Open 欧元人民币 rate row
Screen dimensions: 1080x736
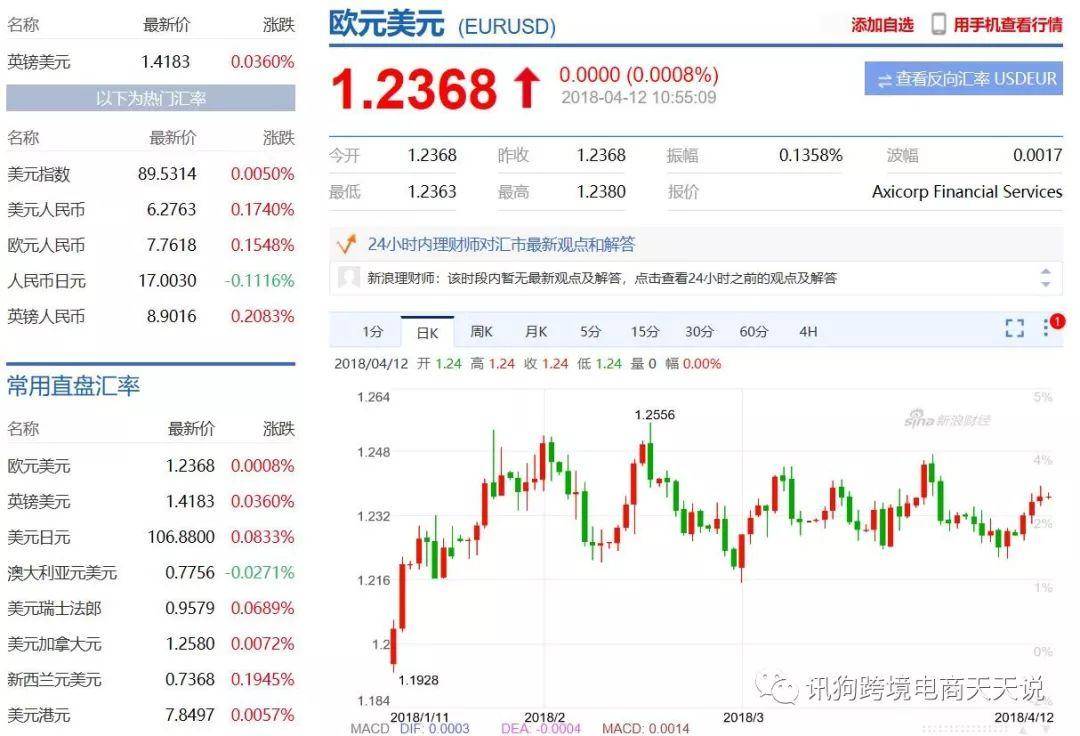click(151, 245)
